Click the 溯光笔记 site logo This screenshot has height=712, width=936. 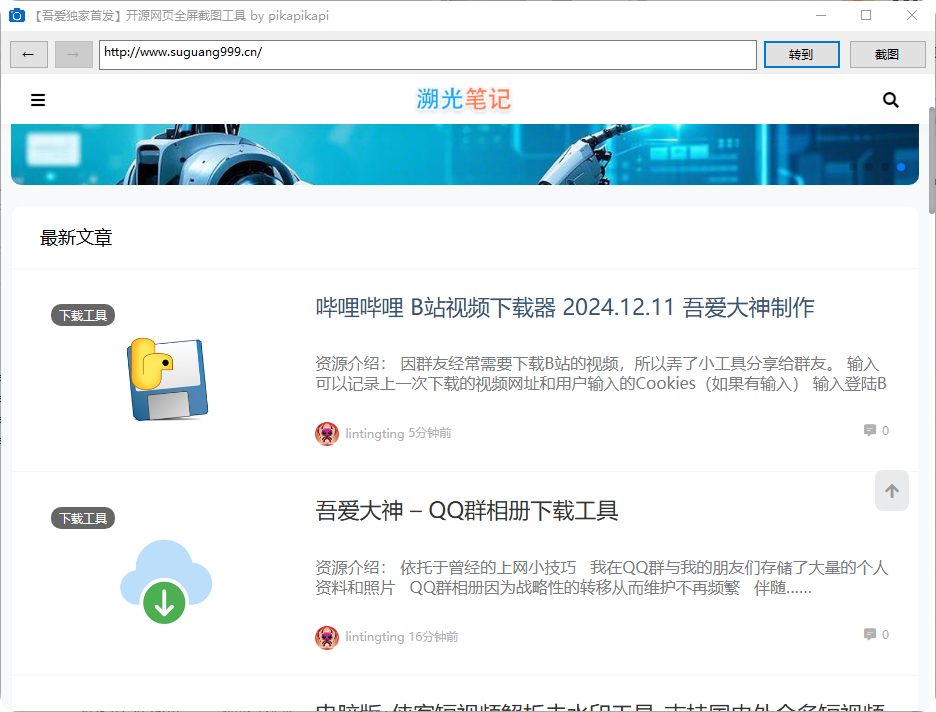464,100
